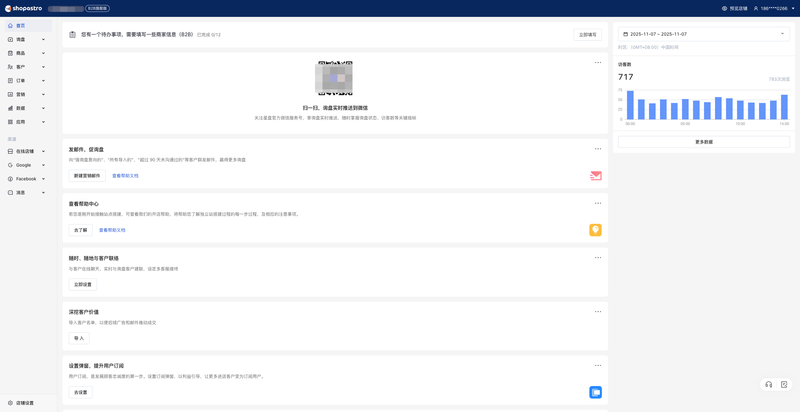Click the 在线店铺 store icon
The image size is (800, 412).
(11, 151)
